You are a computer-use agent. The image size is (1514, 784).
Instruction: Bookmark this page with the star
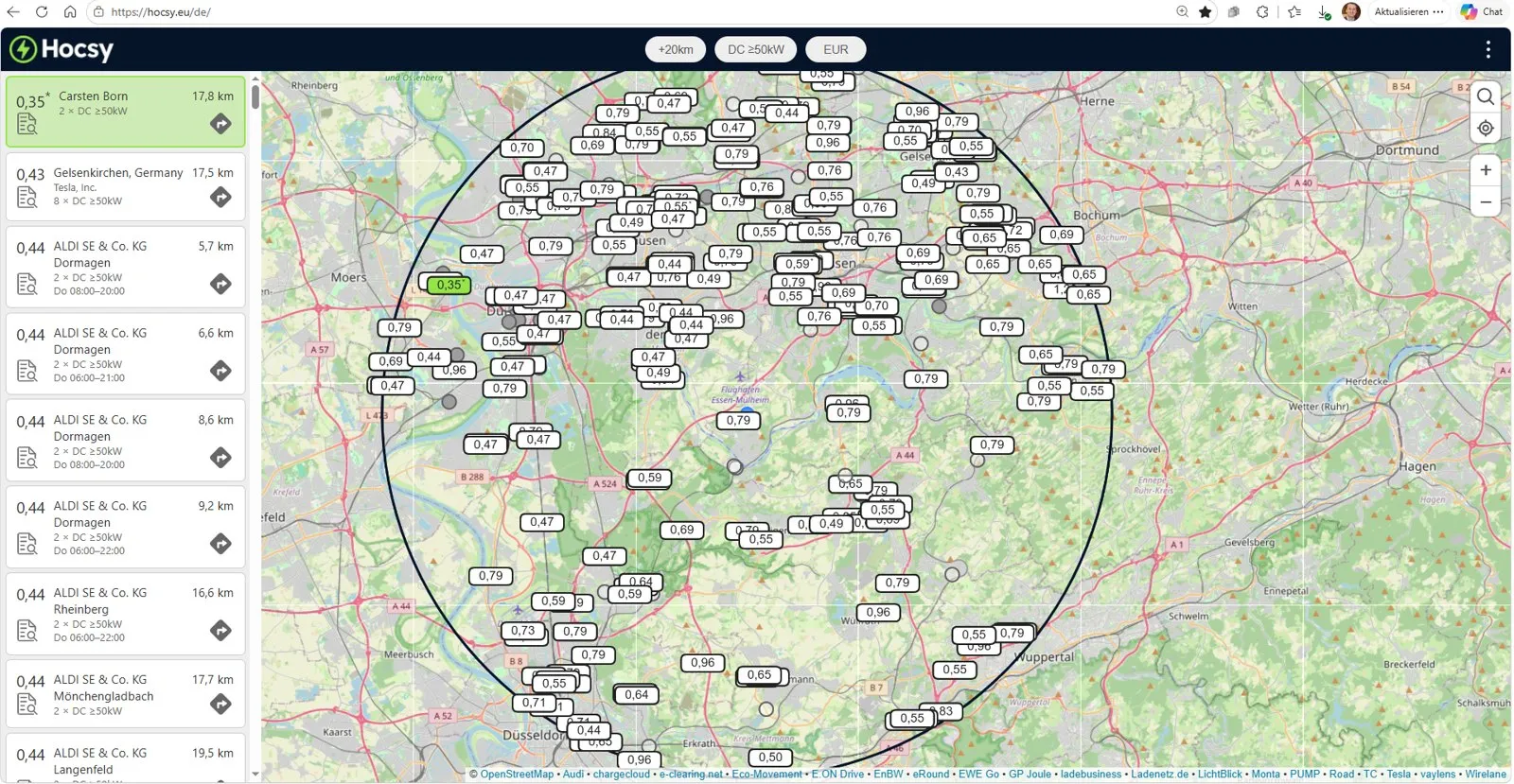(1206, 12)
